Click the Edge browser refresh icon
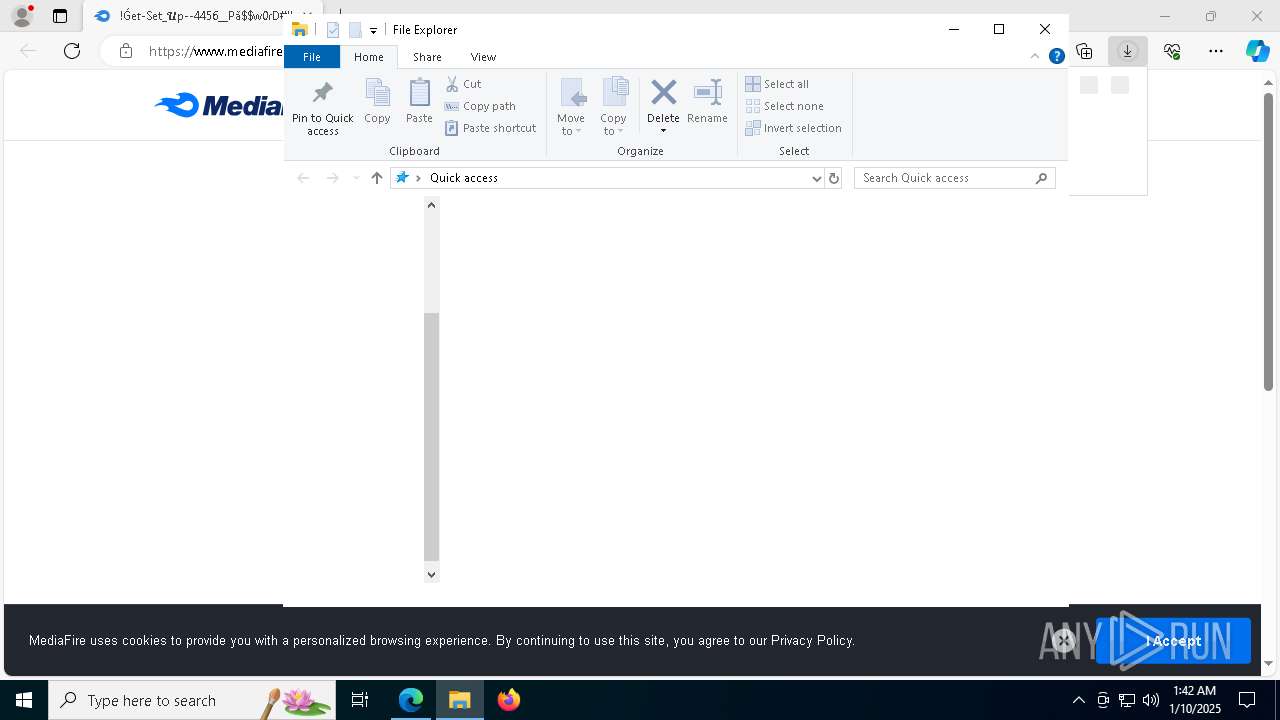This screenshot has width=1280, height=720. pyautogui.click(x=72, y=51)
